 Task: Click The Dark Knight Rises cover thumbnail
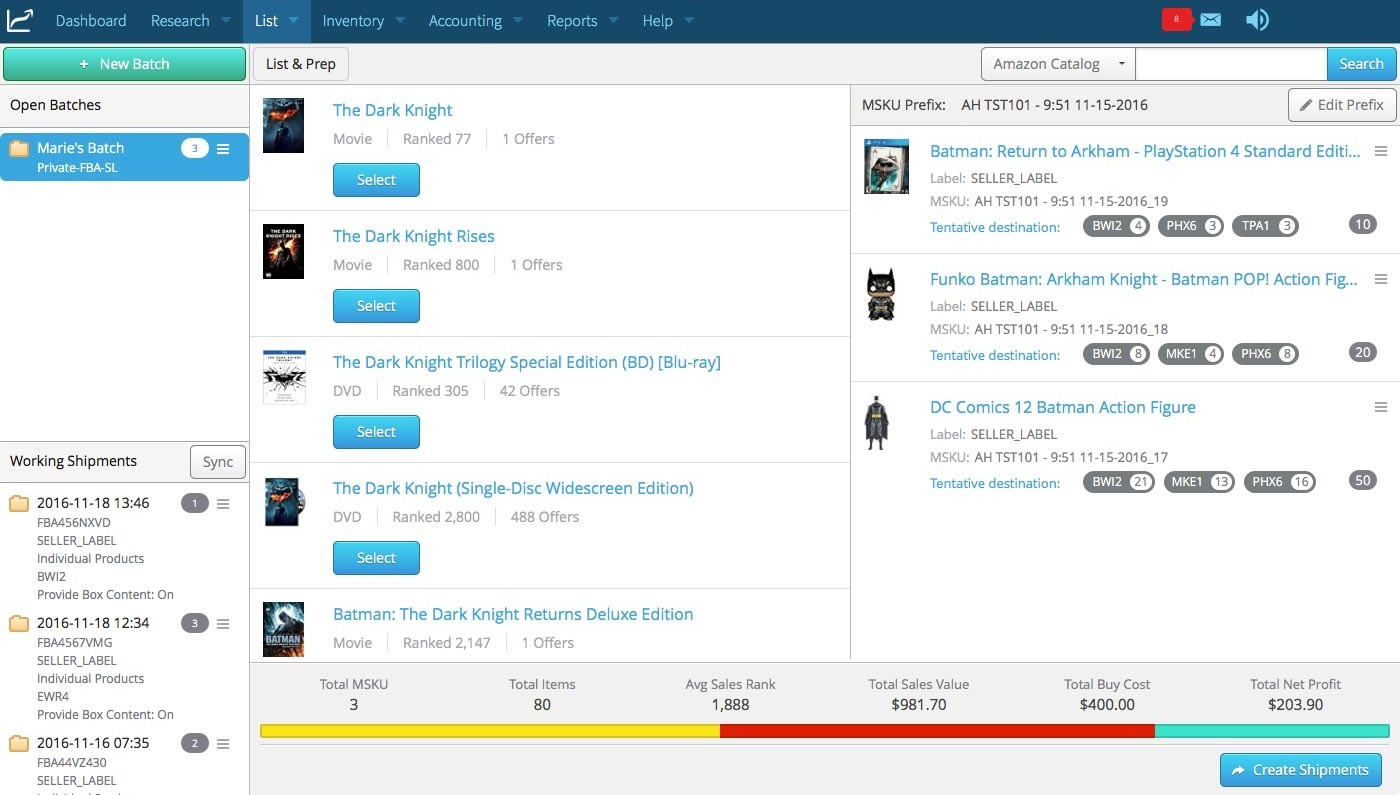coord(283,251)
